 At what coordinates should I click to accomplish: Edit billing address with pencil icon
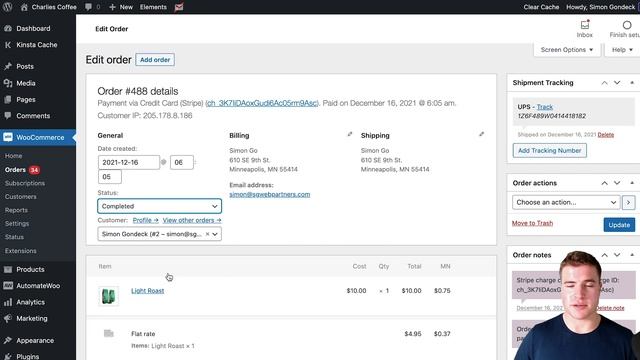[350, 134]
